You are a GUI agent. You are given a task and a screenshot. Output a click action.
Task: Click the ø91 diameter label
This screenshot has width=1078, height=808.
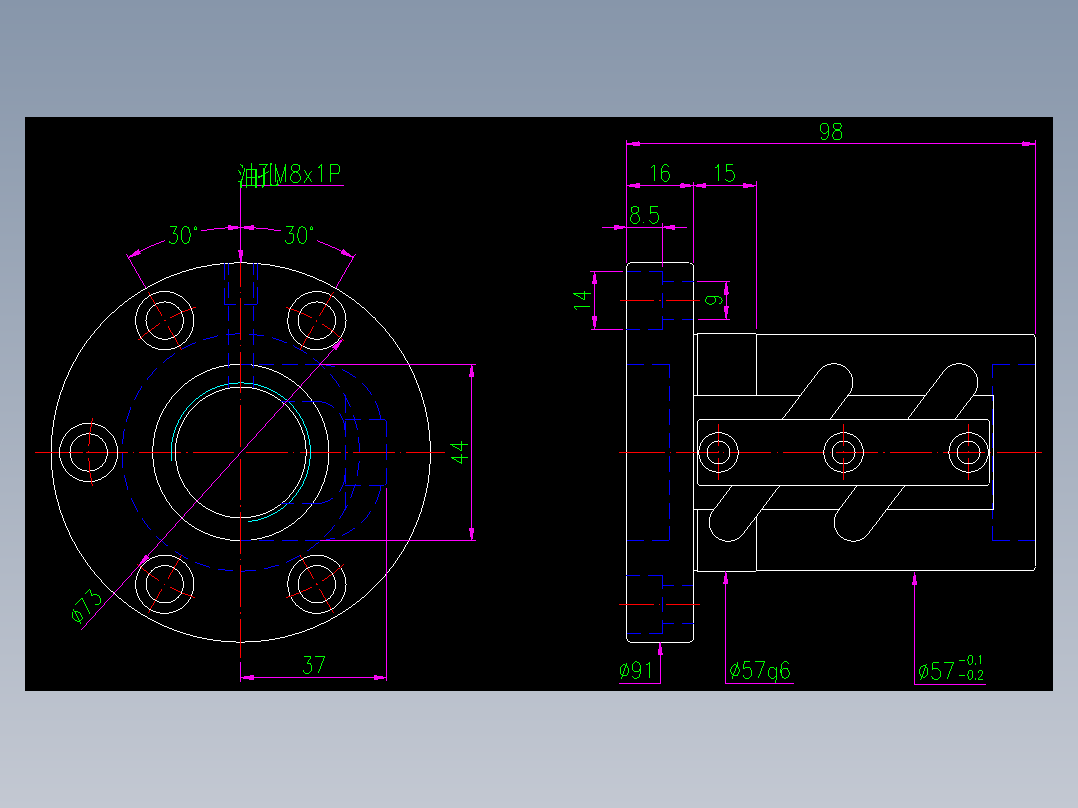(636, 670)
